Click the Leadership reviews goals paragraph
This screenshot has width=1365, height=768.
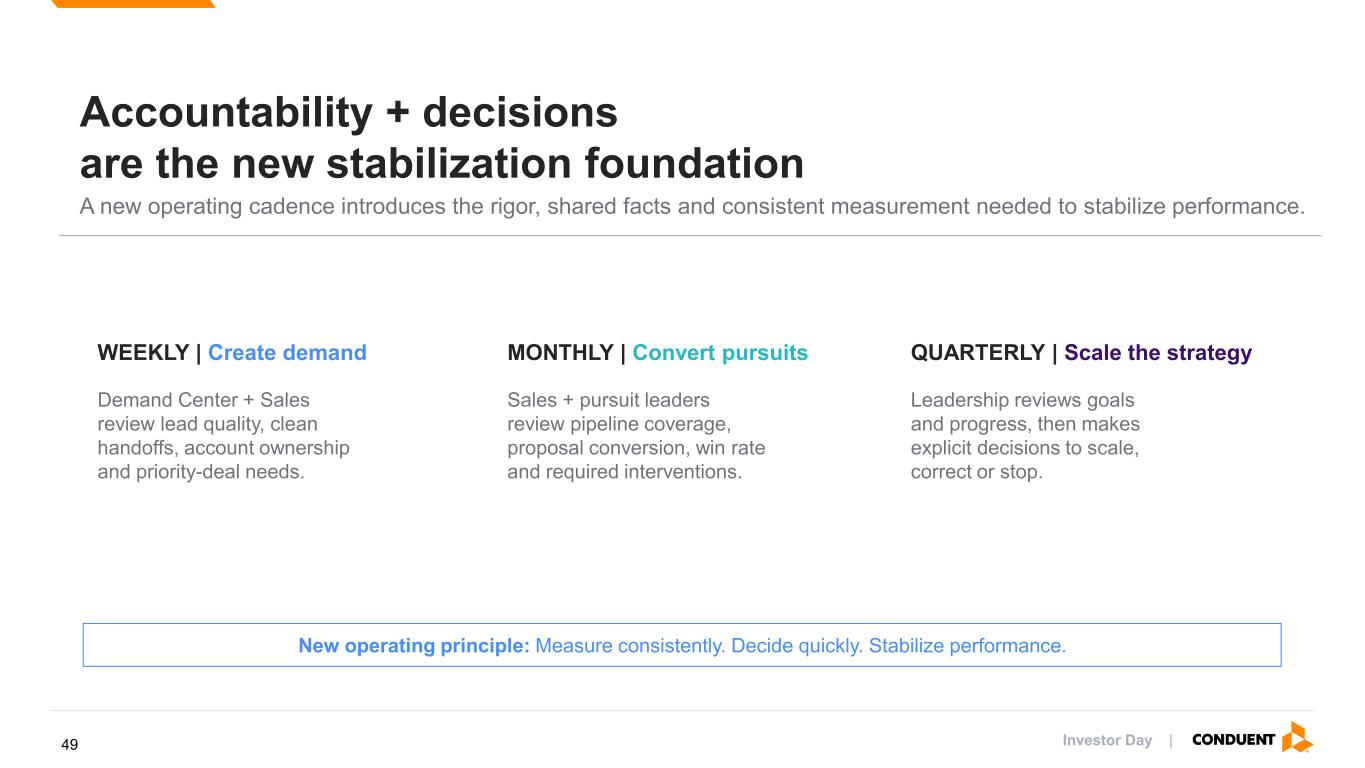point(1025,436)
